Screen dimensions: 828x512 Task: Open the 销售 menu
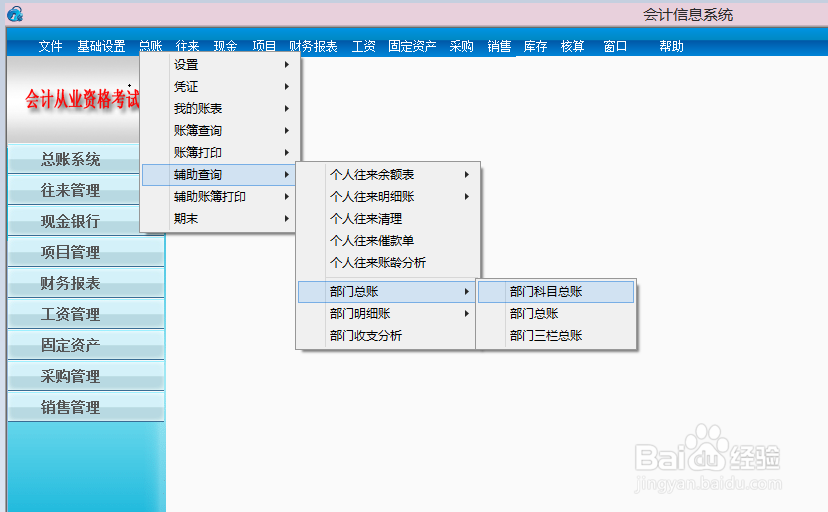pyautogui.click(x=499, y=46)
